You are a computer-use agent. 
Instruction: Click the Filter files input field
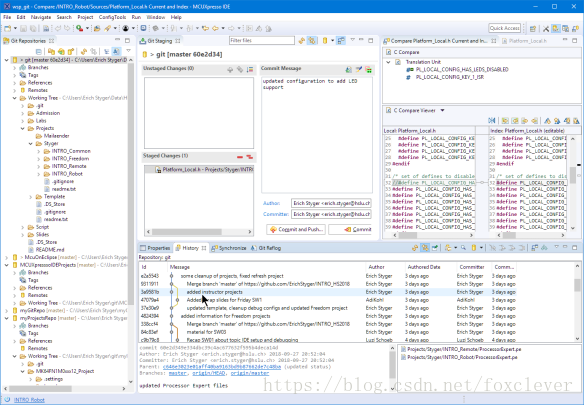[261, 40]
